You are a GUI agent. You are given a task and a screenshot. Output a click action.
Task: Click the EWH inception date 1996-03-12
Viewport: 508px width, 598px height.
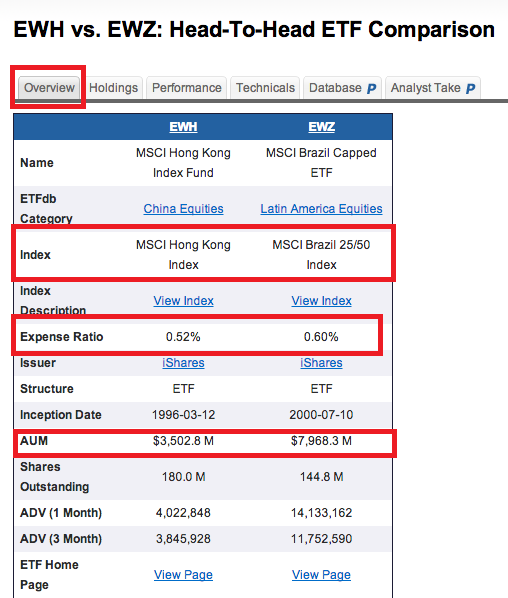183,415
